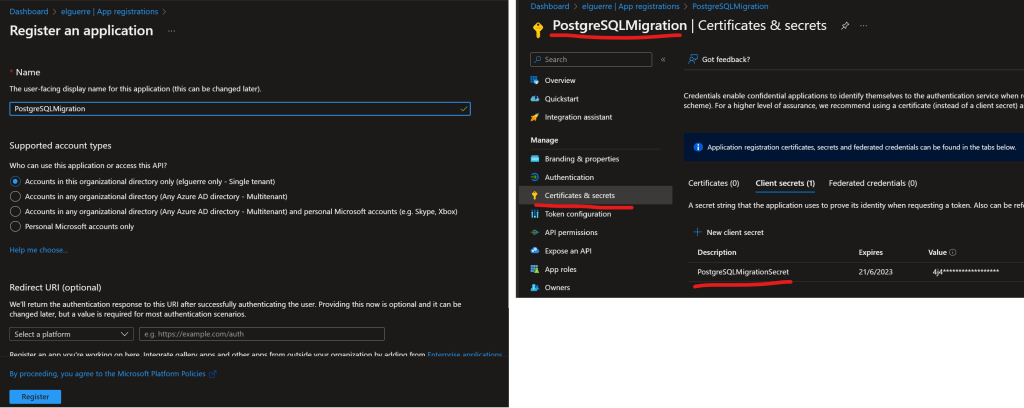
Task: Click the Quickstart cloud icon
Action: pos(535,98)
